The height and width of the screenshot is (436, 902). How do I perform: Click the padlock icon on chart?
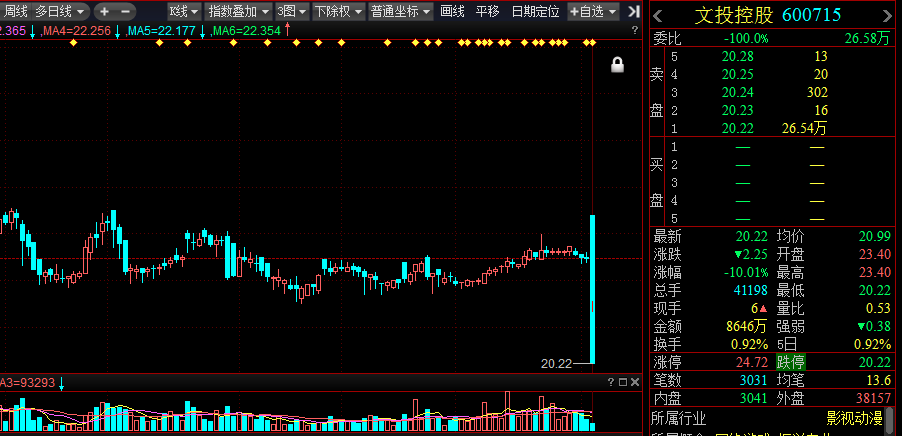click(x=617, y=64)
